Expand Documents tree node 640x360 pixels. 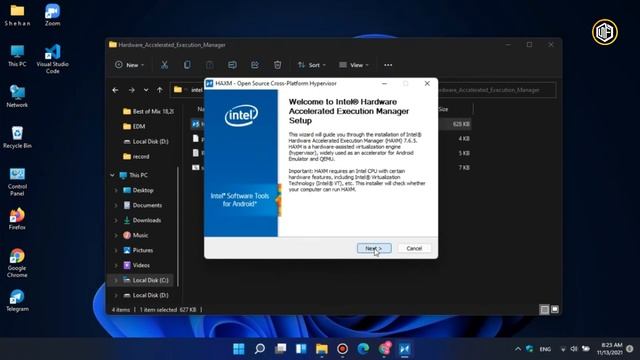point(116,205)
